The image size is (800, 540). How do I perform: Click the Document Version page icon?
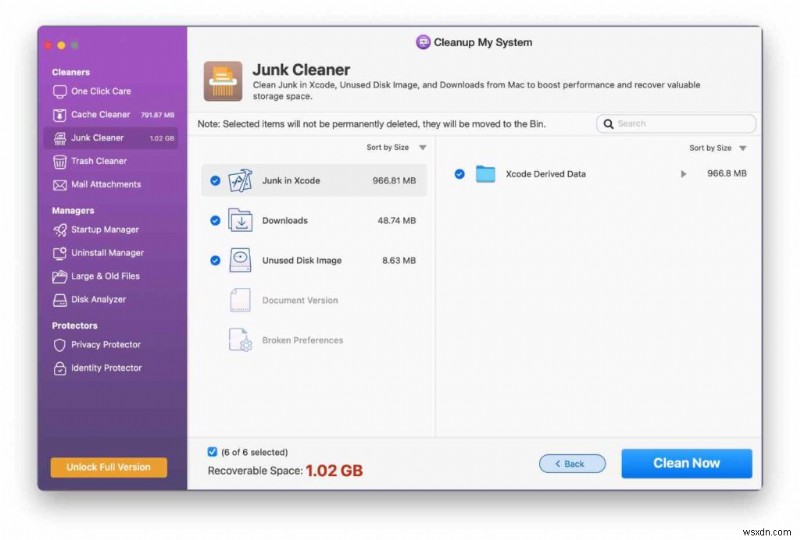tap(240, 300)
